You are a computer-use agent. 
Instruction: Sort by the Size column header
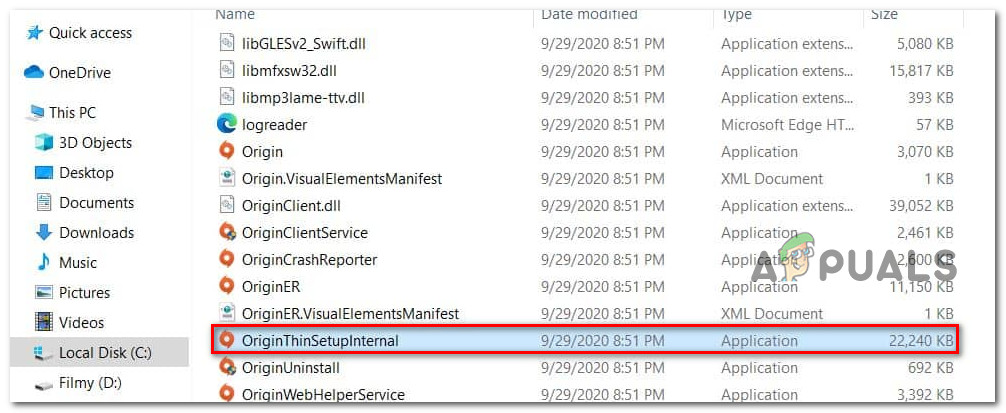(884, 14)
